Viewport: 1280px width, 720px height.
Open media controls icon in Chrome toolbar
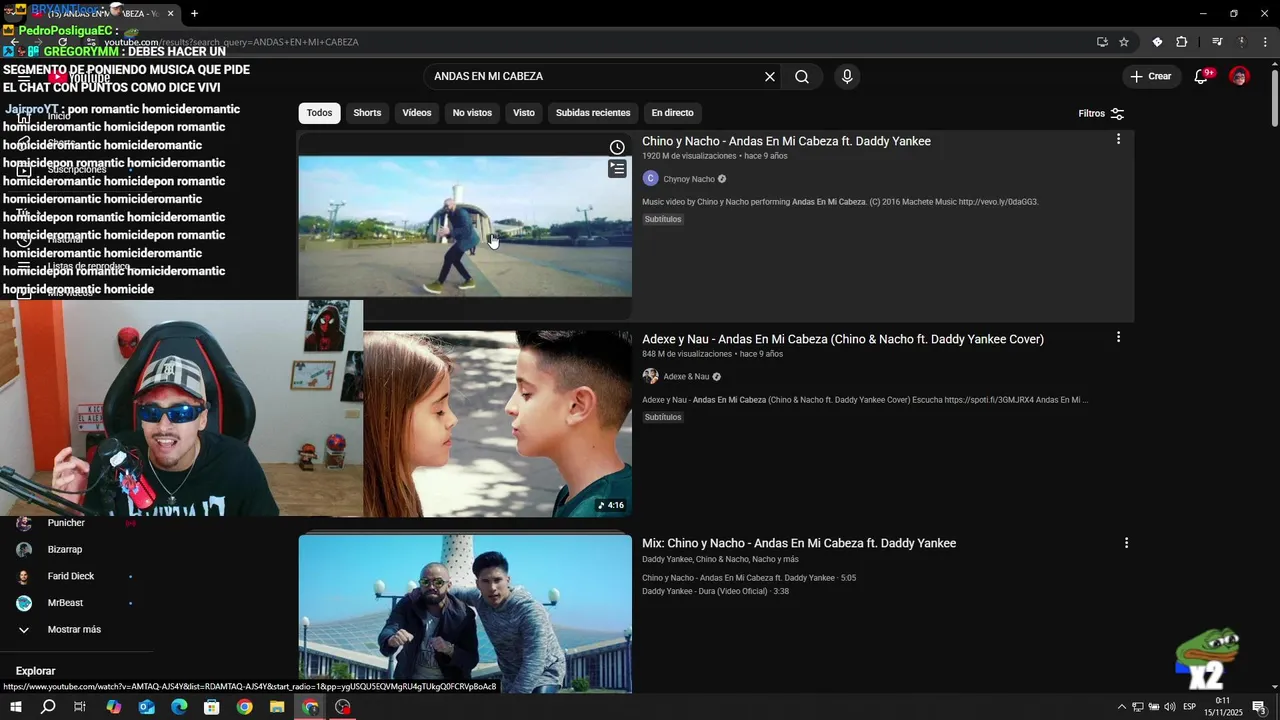(1217, 42)
